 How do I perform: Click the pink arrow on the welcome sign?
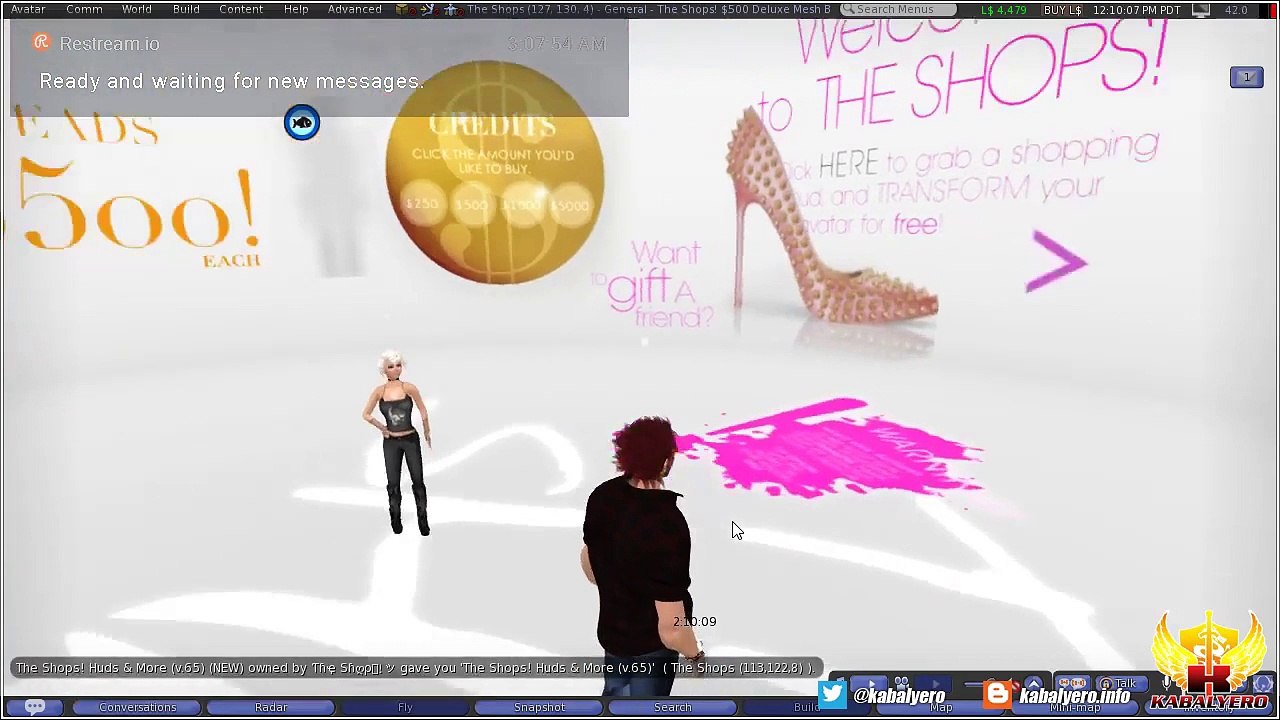[x=1057, y=261]
